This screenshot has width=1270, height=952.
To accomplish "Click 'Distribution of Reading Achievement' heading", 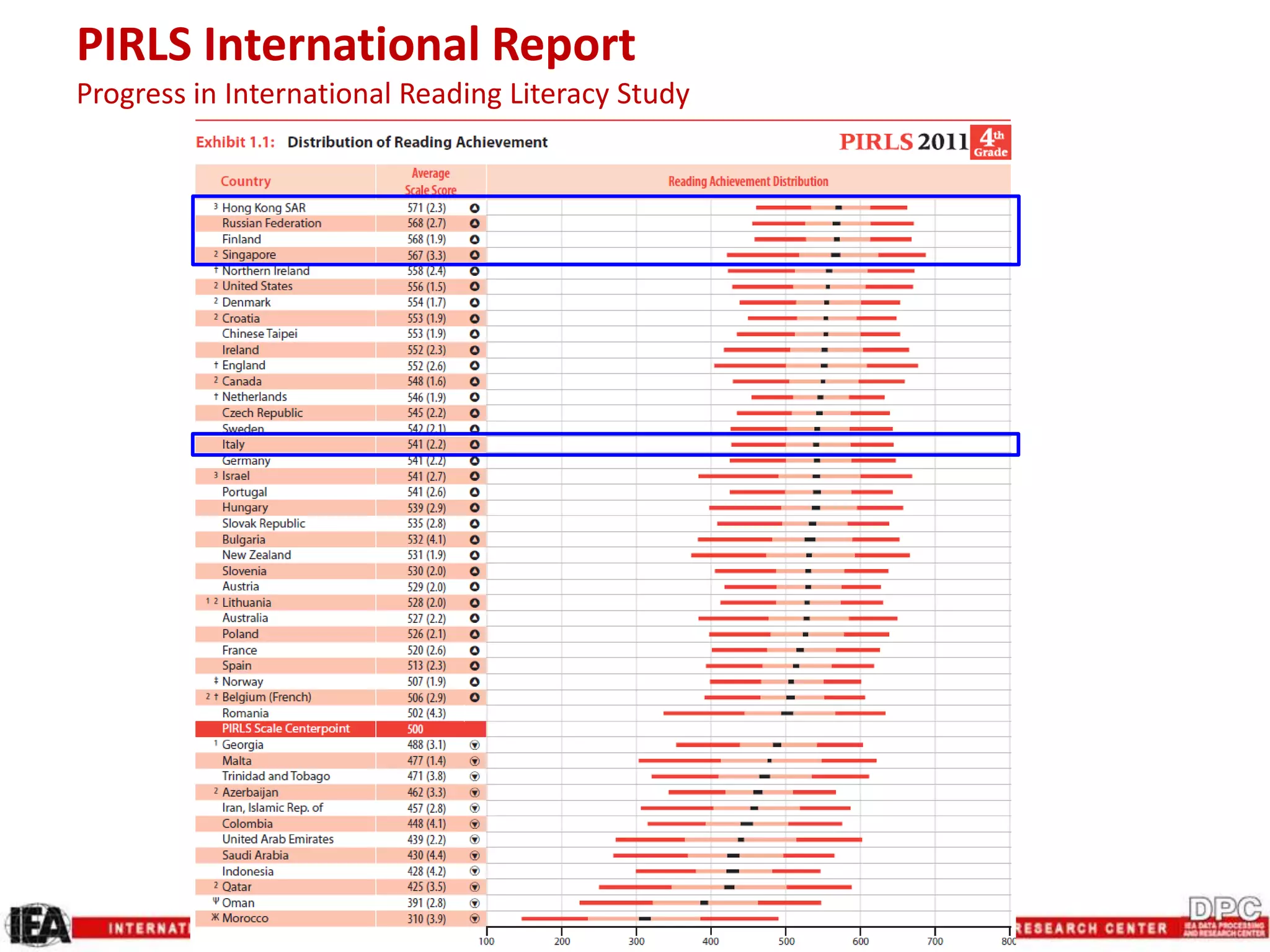I will point(417,142).
